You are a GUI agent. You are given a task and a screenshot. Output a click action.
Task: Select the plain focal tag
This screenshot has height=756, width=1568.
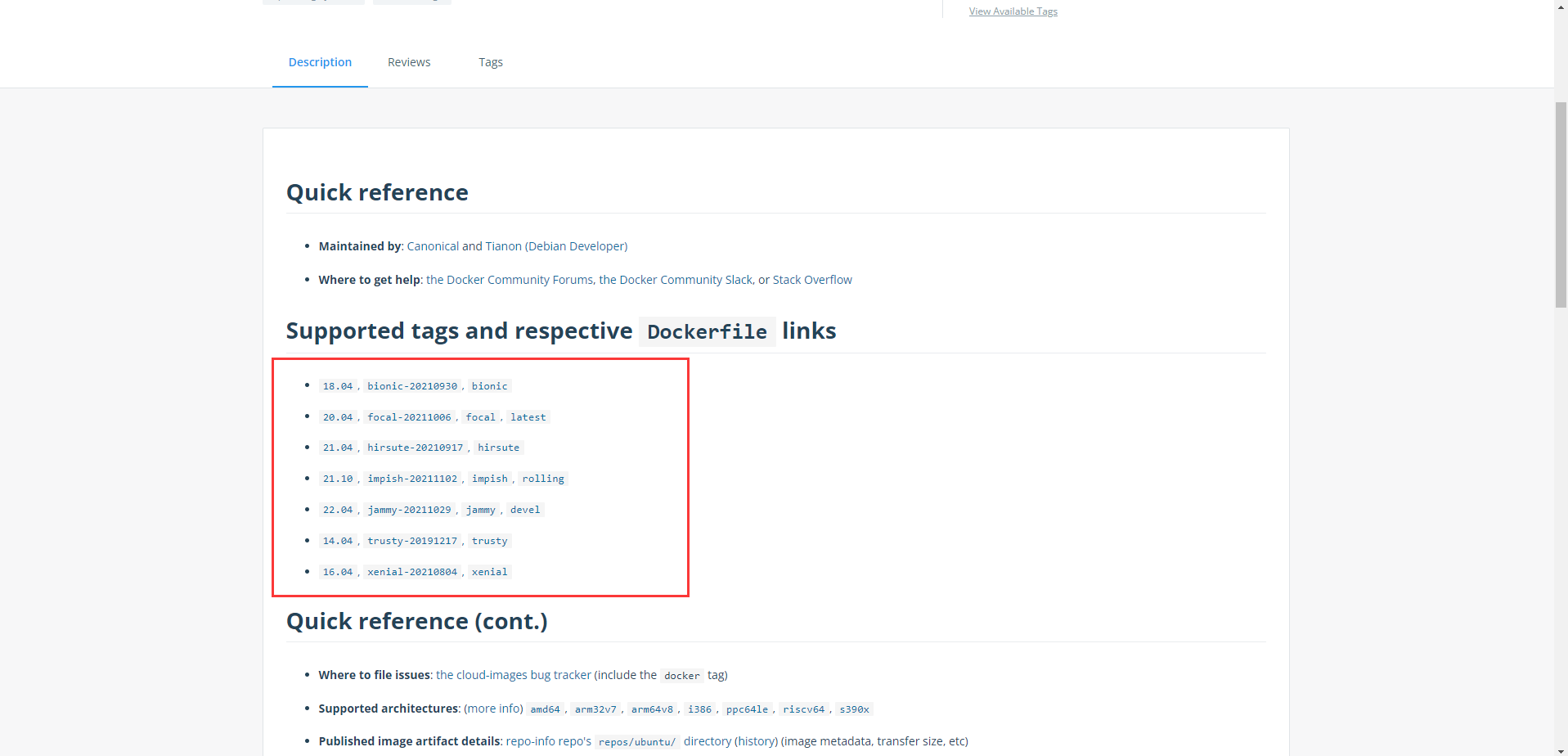pyautogui.click(x=481, y=417)
